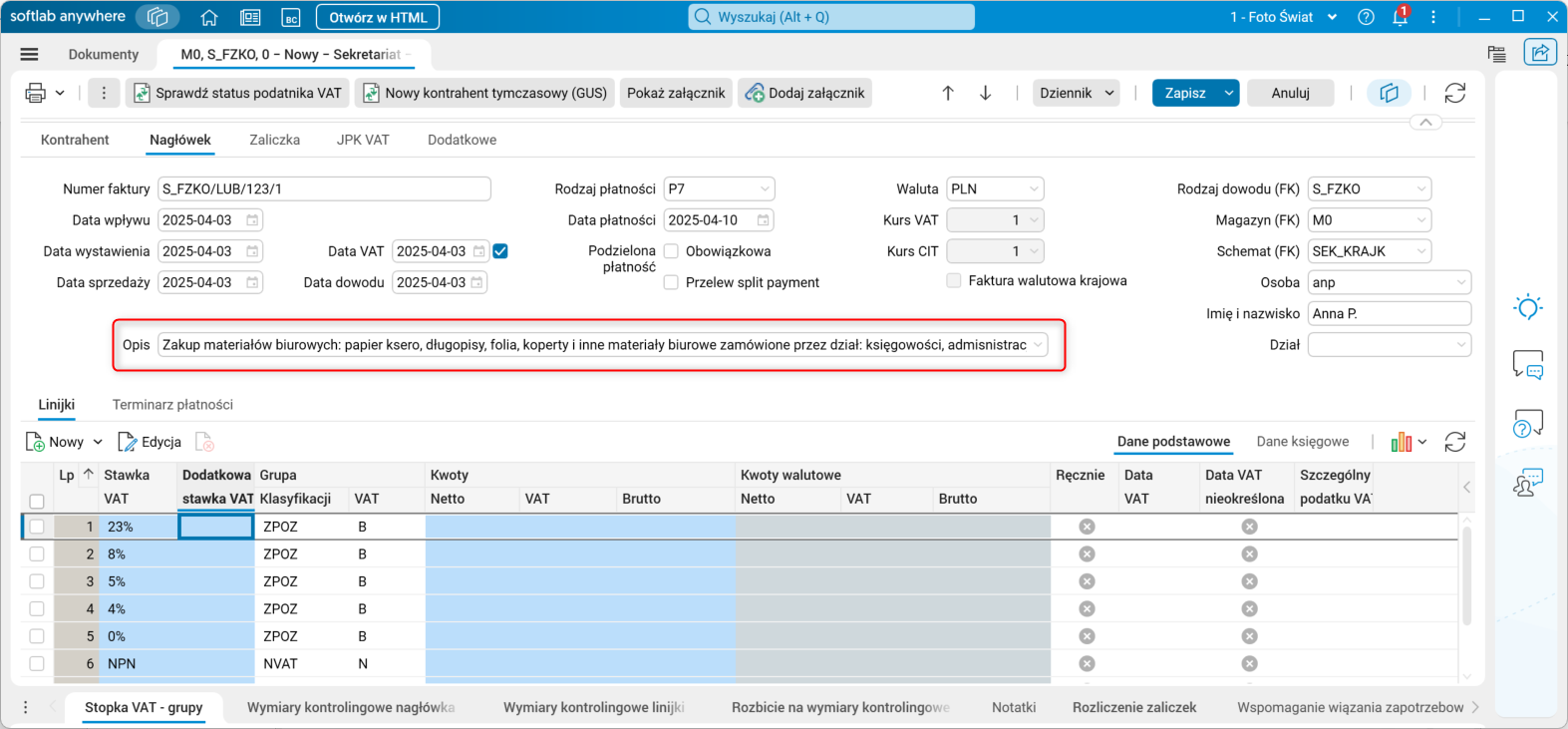Switch to Terminarz płatności tab
The image size is (1568, 729).
172,405
